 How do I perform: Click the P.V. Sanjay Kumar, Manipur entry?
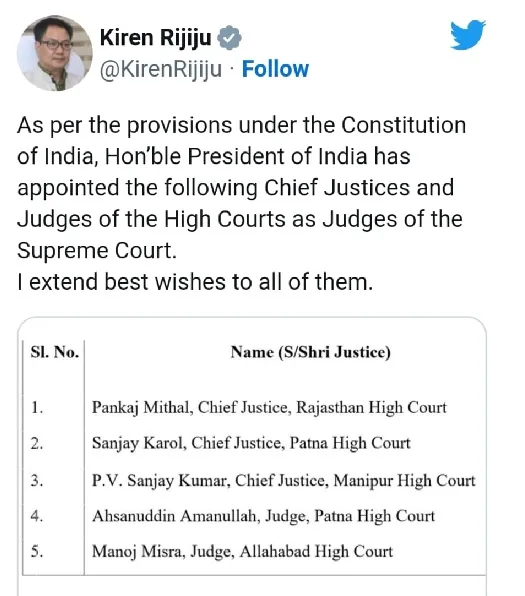coord(284,480)
